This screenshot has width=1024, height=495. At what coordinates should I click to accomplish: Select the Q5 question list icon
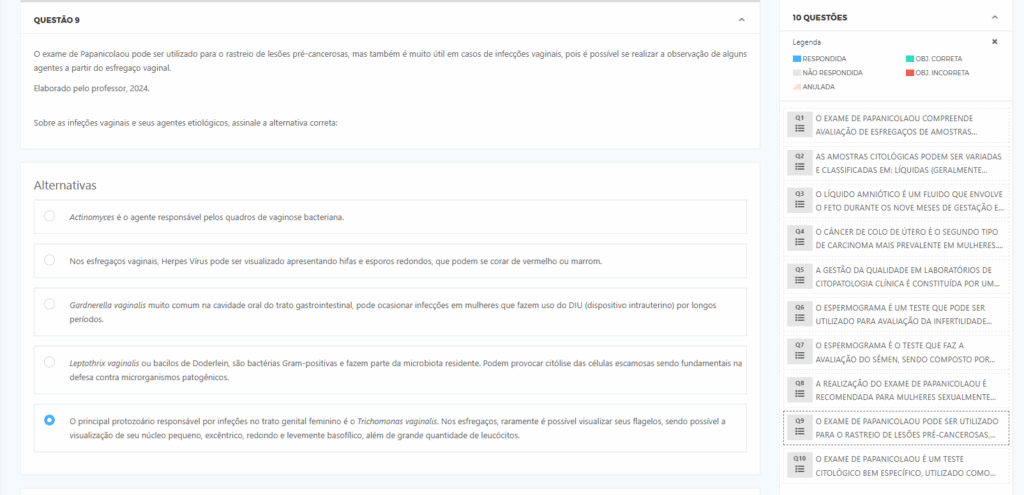[x=800, y=276]
